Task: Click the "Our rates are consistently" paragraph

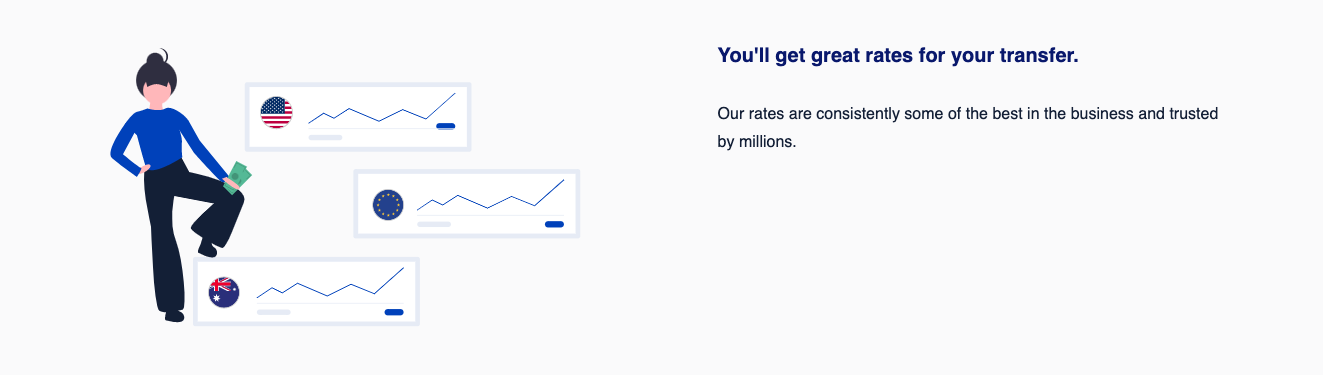Action: [x=968, y=128]
